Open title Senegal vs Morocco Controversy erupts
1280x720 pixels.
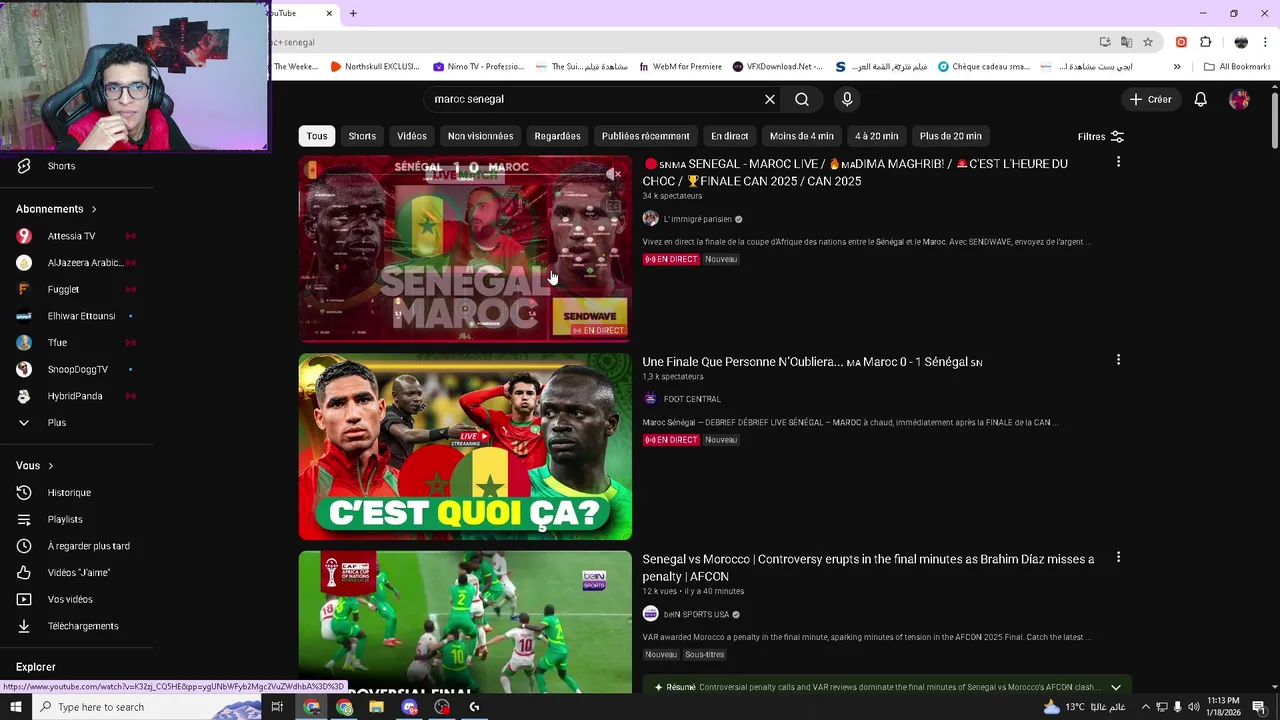click(868, 568)
